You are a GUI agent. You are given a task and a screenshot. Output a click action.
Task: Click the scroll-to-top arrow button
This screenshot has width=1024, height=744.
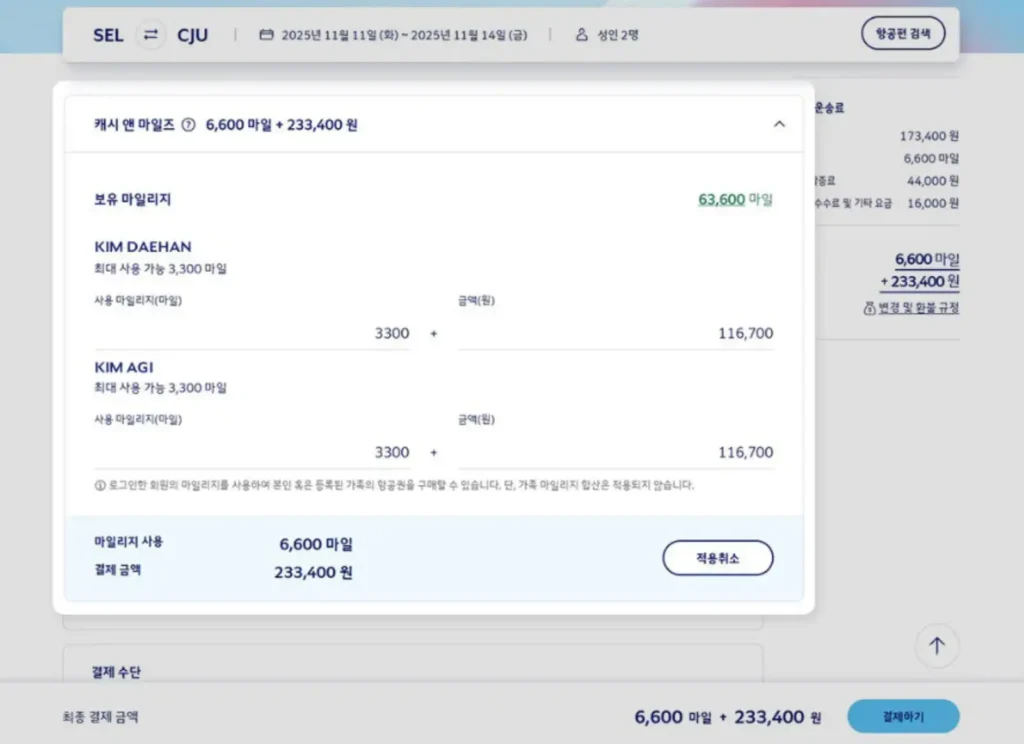(x=936, y=646)
